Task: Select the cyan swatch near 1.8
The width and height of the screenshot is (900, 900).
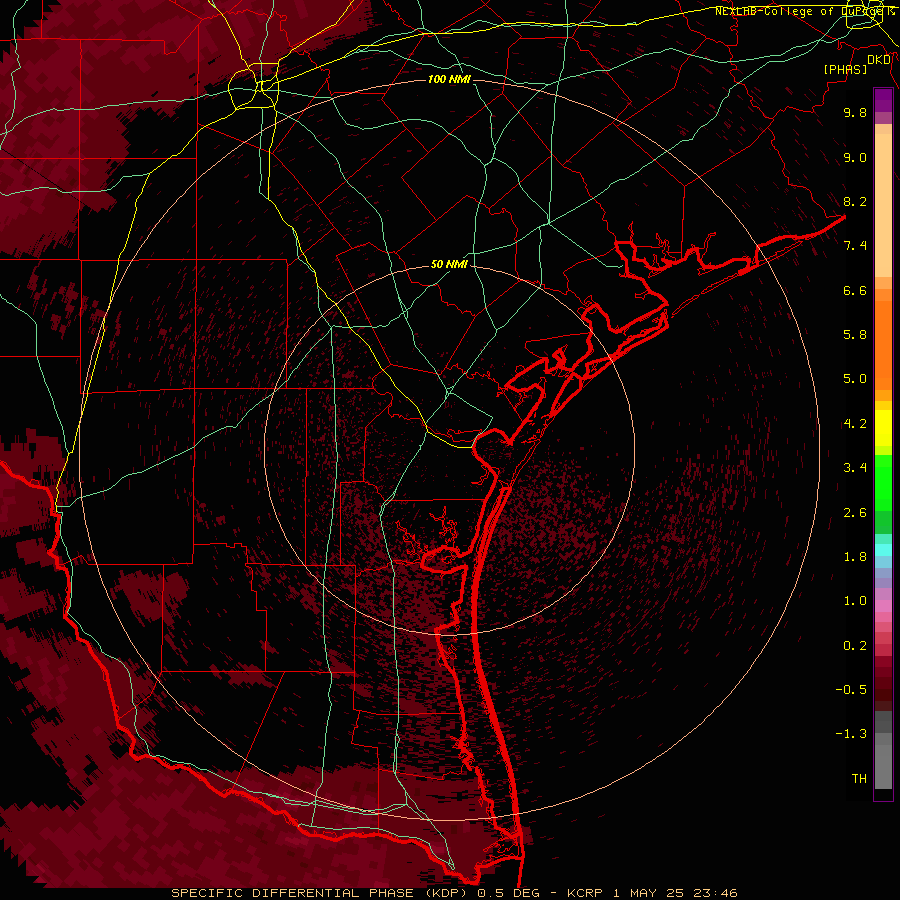Action: tap(883, 550)
